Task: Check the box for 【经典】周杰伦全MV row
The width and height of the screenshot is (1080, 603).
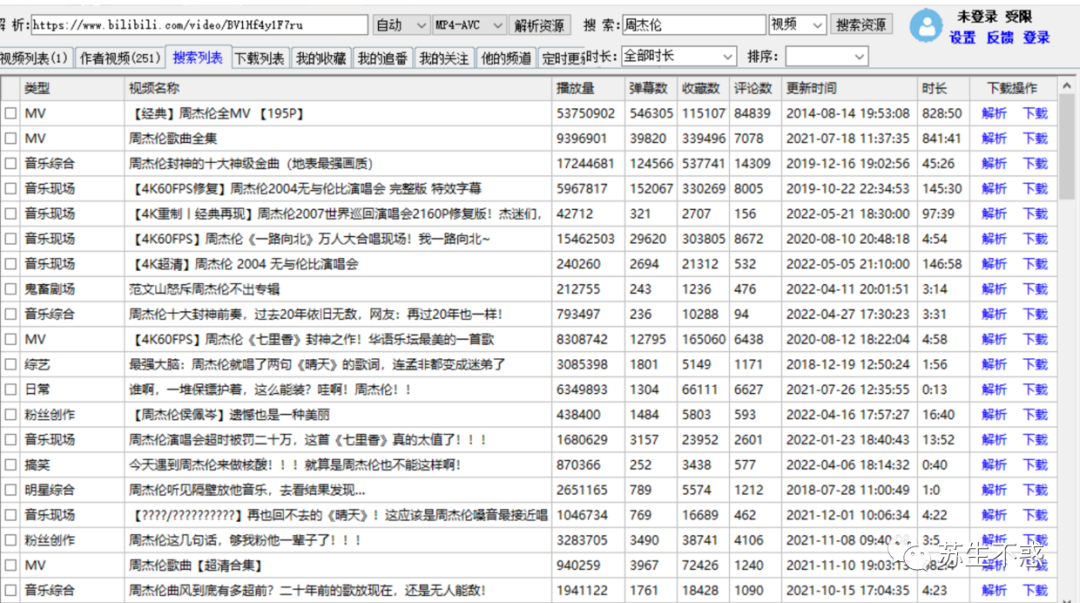Action: (x=10, y=114)
